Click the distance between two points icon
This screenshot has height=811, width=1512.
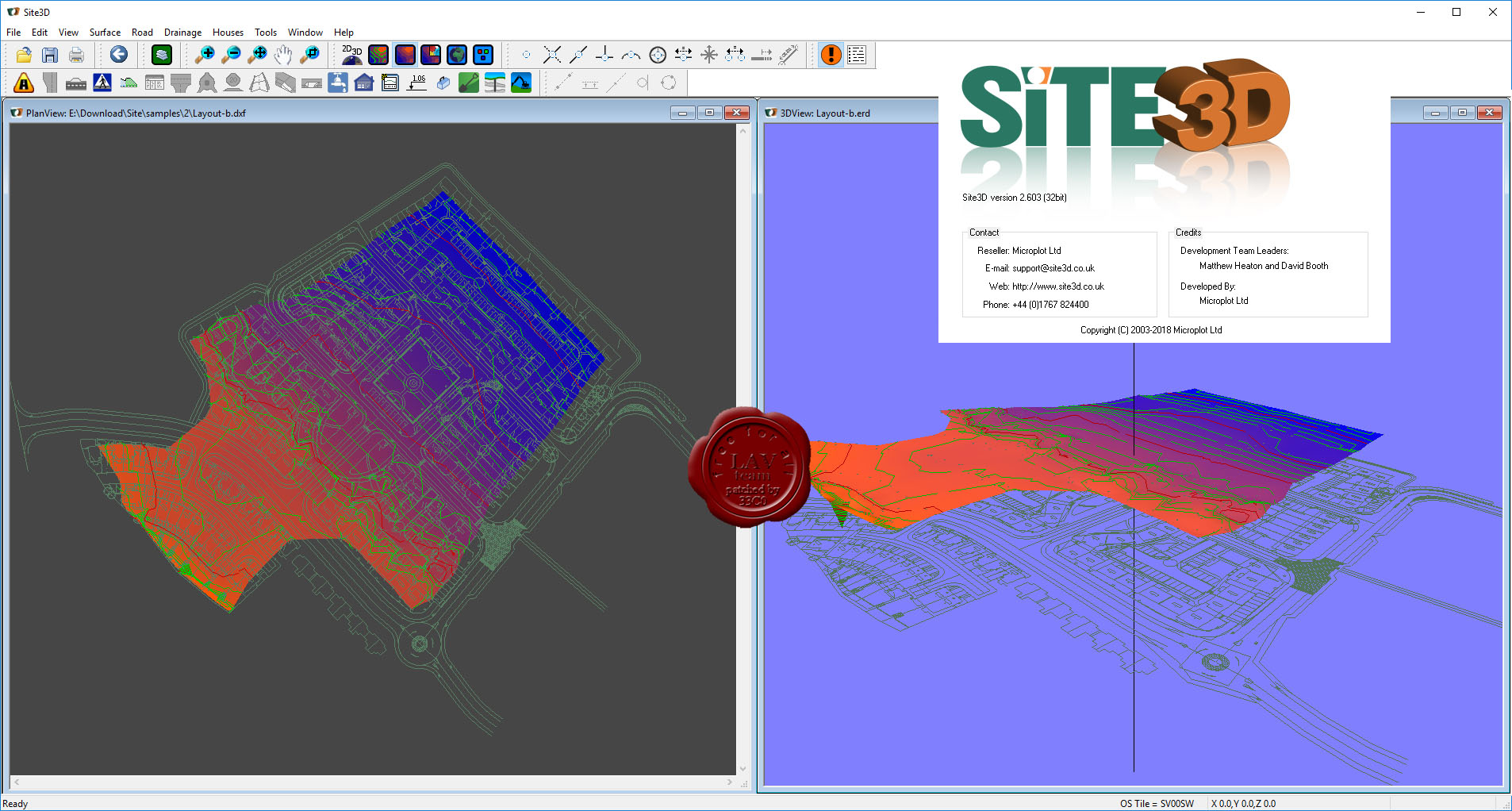(735, 55)
